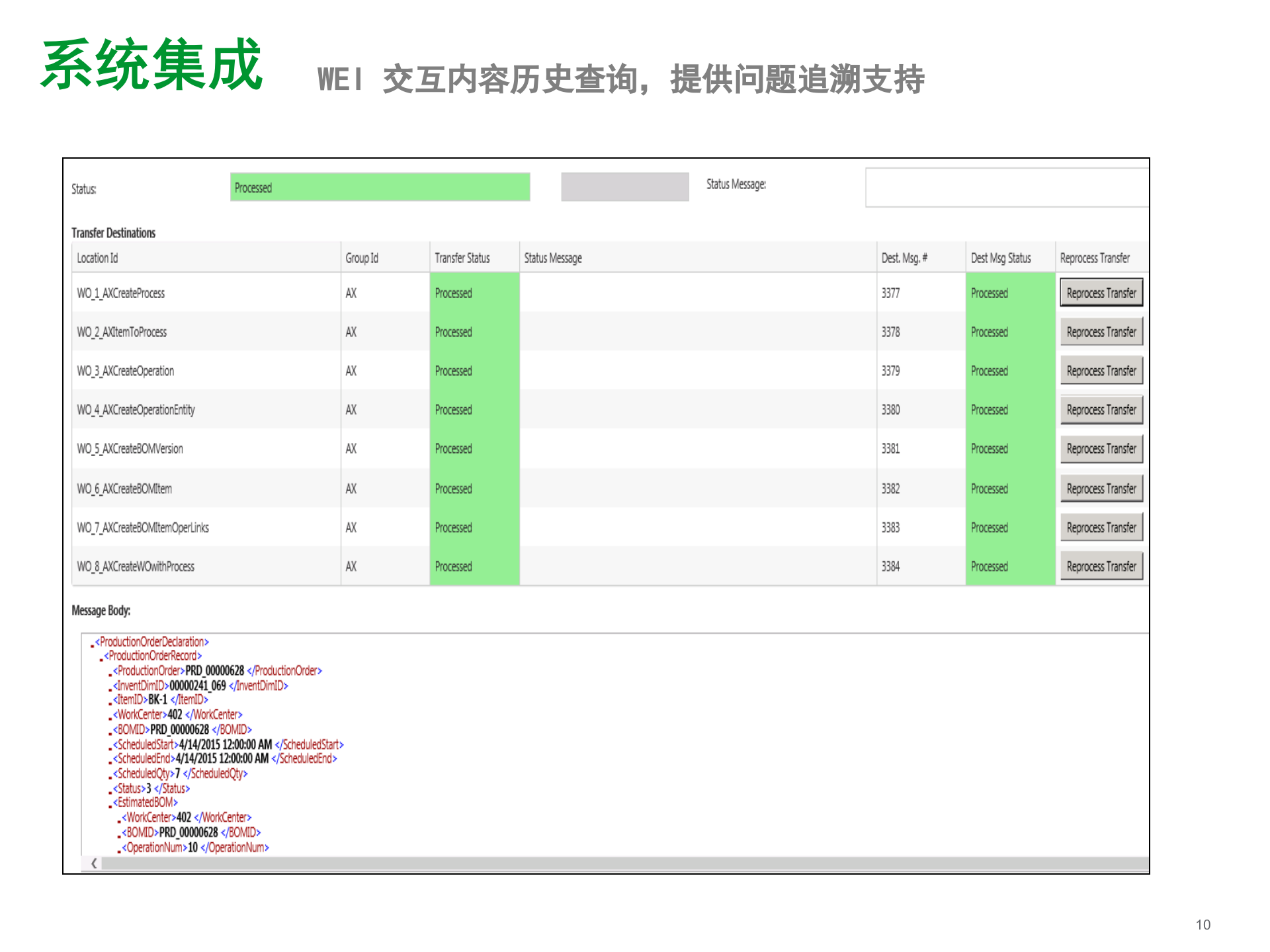The height and width of the screenshot is (952, 1270).
Task: Click the green Processed status bar
Action: pos(380,187)
